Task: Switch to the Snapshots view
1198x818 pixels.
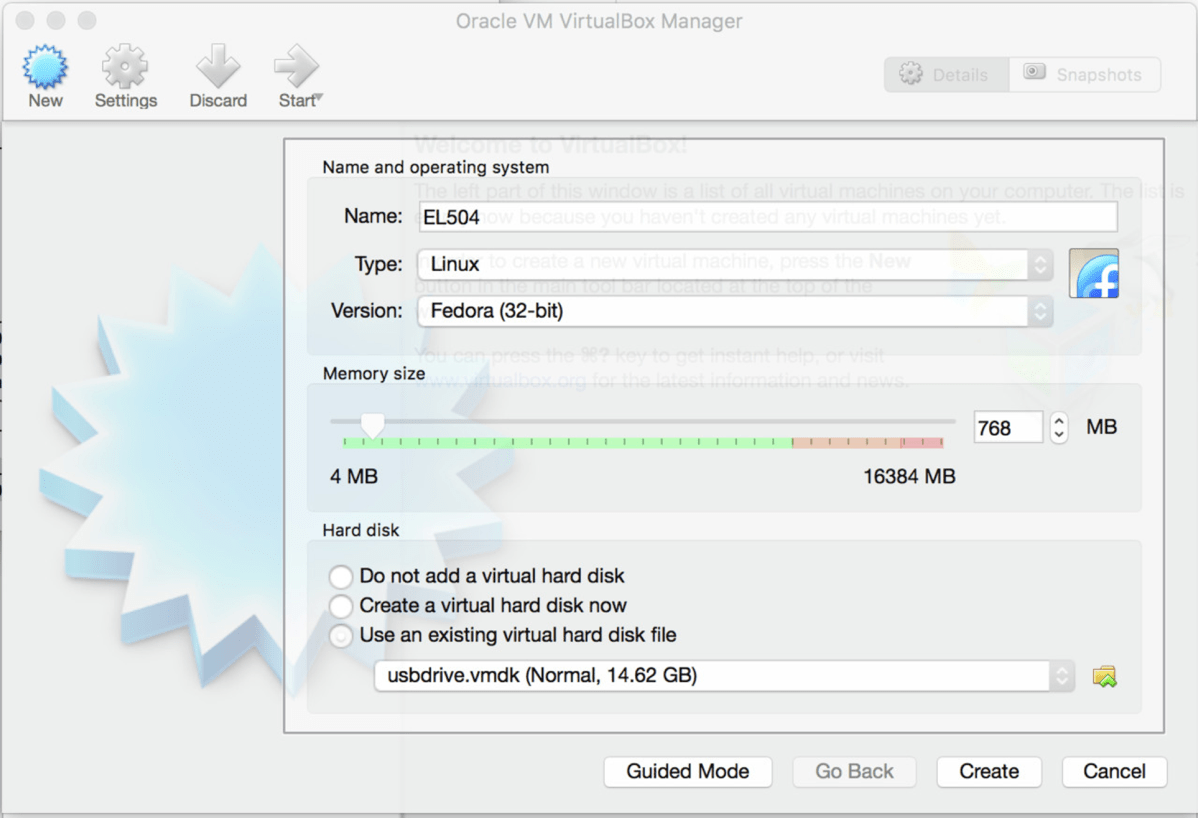Action: coord(1085,75)
